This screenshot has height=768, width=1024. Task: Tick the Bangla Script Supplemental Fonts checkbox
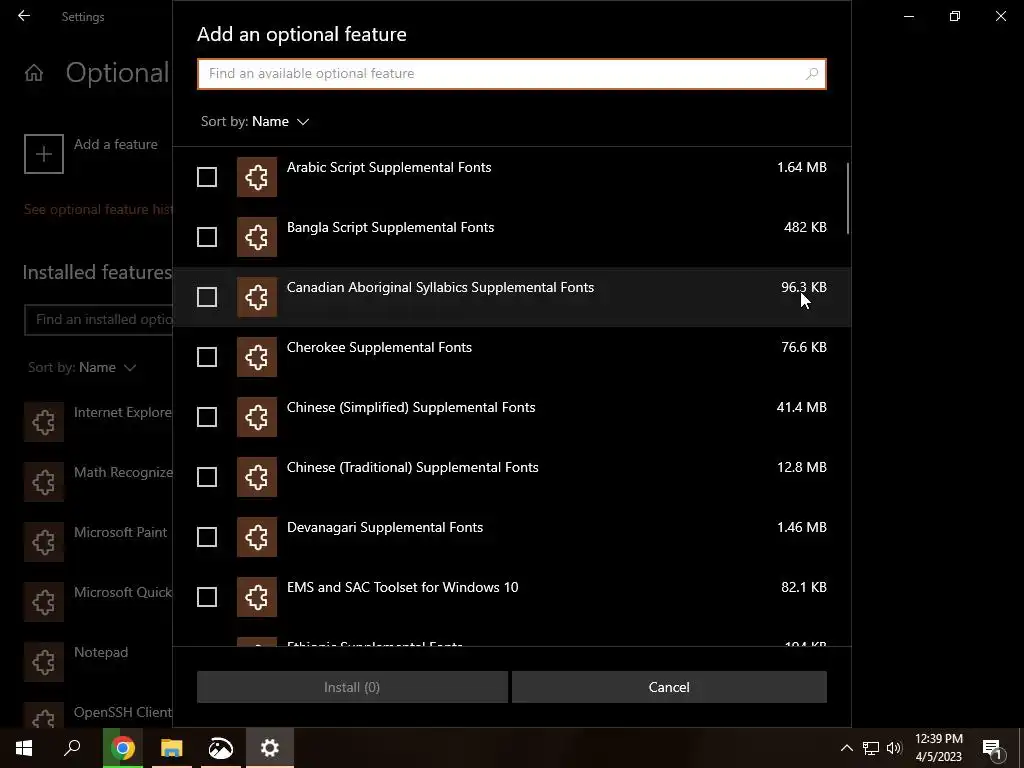pos(207,237)
